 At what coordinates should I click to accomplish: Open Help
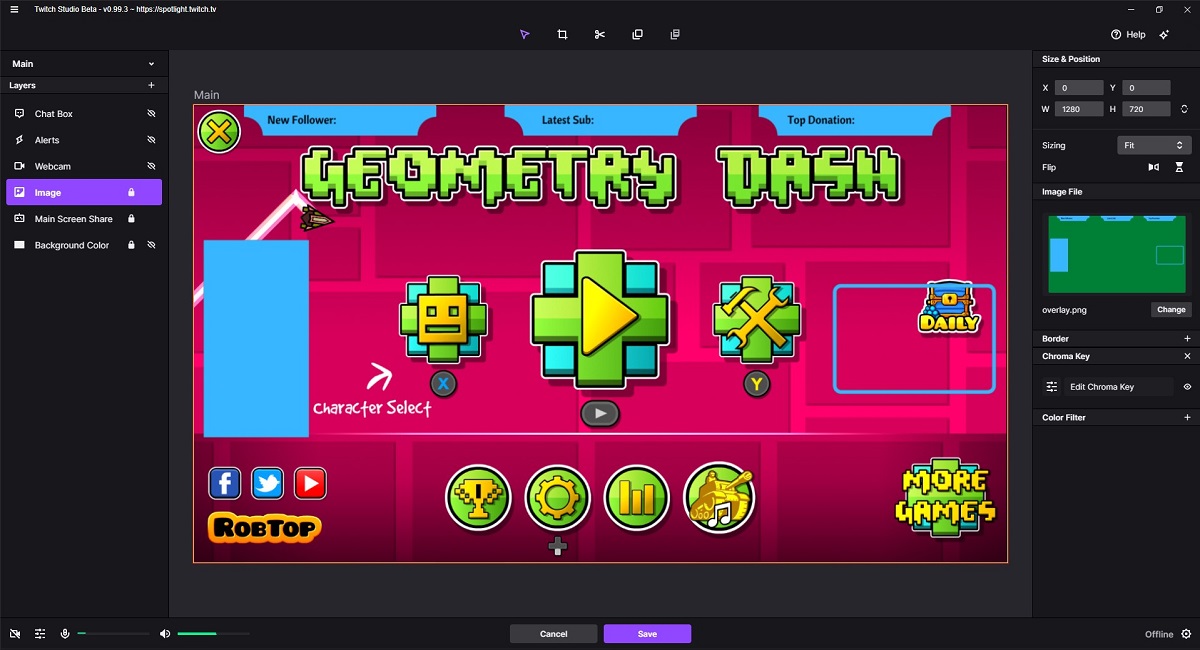(1128, 34)
